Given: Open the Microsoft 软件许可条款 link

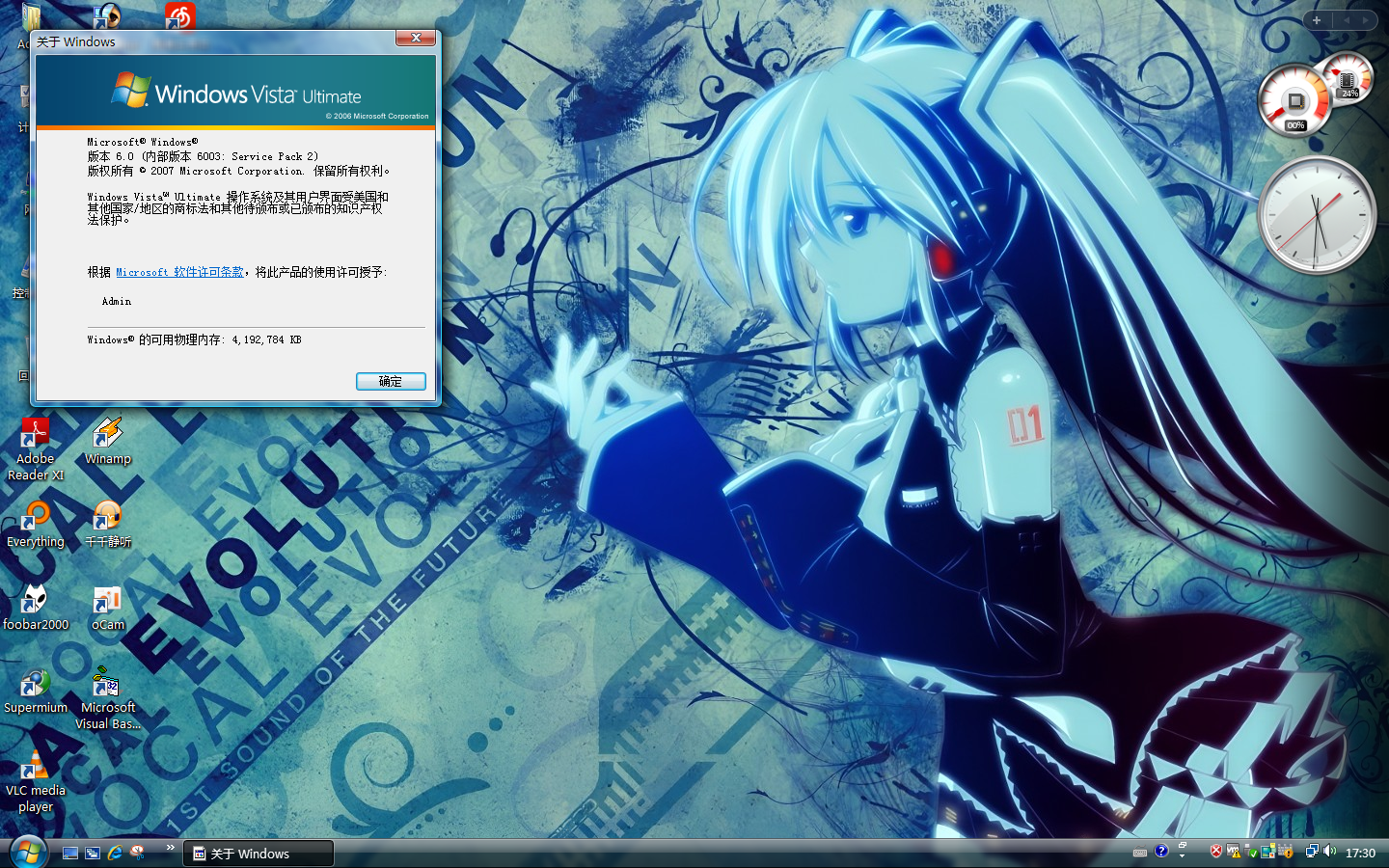Looking at the screenshot, I should (179, 272).
